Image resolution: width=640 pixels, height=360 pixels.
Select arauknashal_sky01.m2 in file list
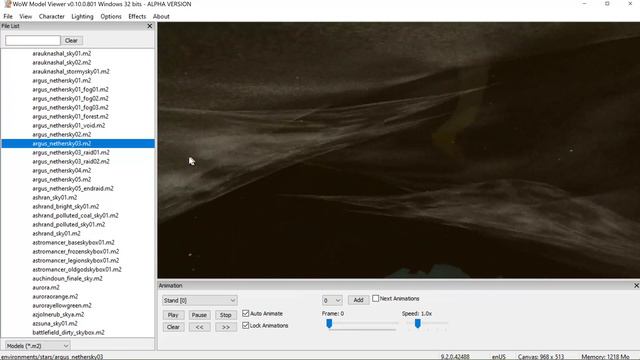(62, 53)
